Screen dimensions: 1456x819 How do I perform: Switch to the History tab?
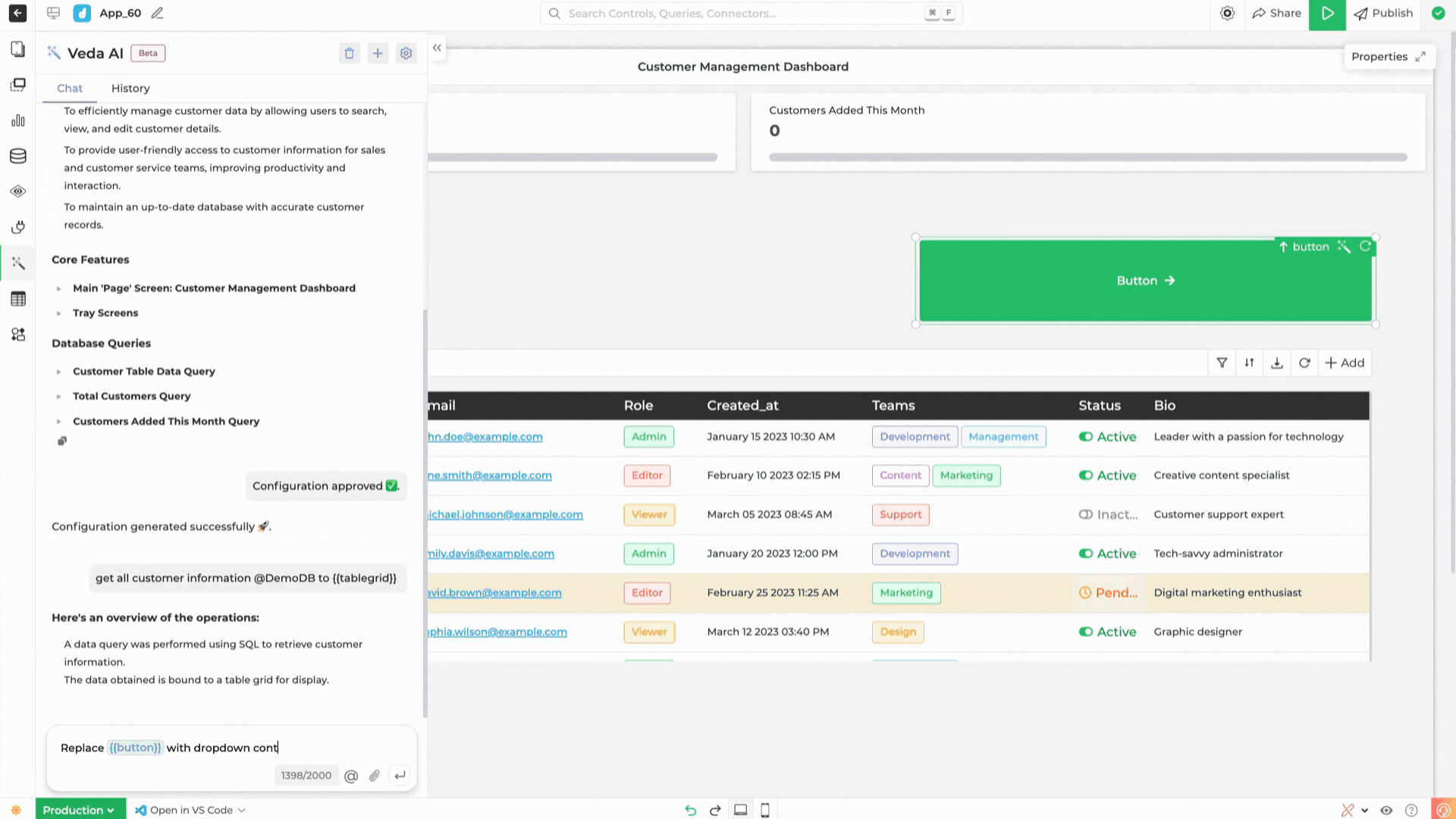[130, 89]
